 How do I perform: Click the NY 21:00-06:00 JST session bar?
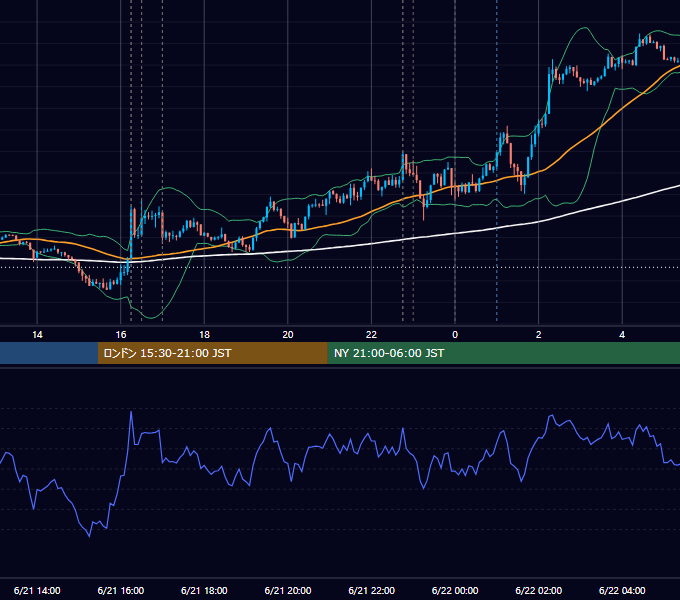tap(503, 353)
